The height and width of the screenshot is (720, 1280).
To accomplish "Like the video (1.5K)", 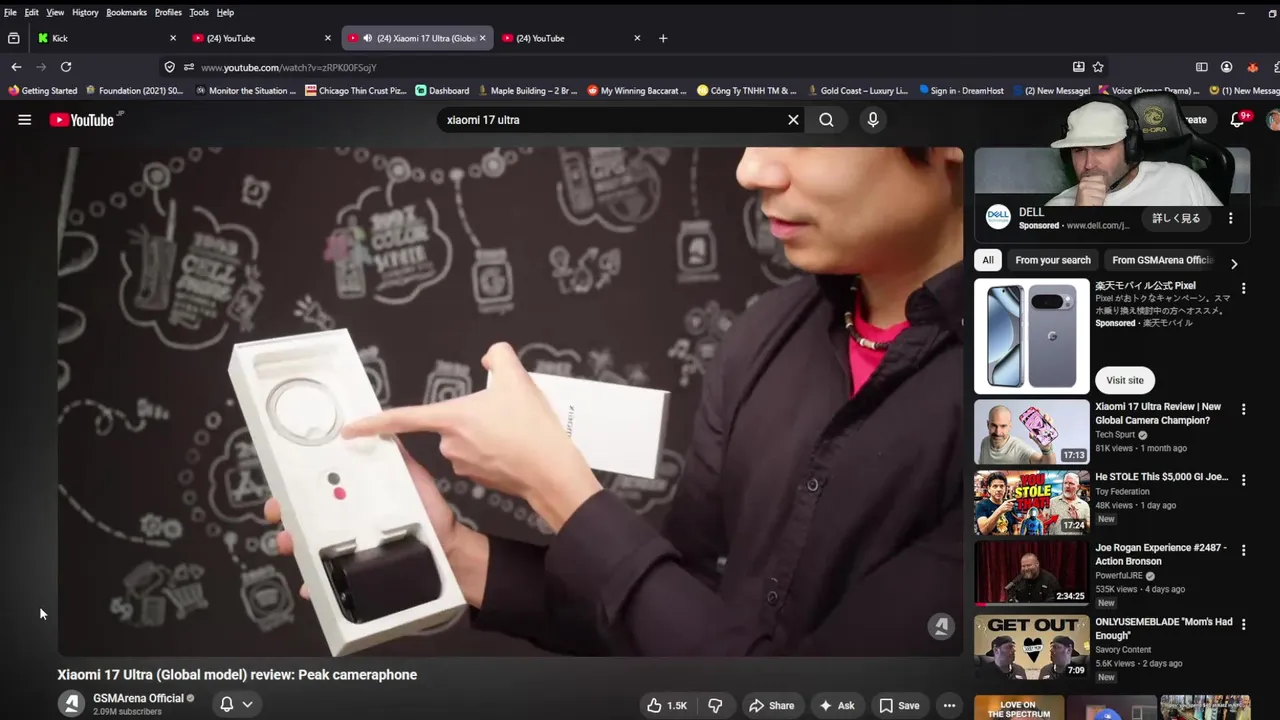I will [666, 705].
